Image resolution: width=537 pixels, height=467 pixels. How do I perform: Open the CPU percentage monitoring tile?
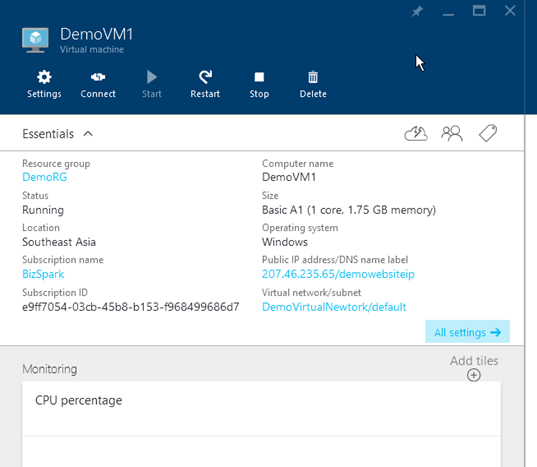pos(261,424)
